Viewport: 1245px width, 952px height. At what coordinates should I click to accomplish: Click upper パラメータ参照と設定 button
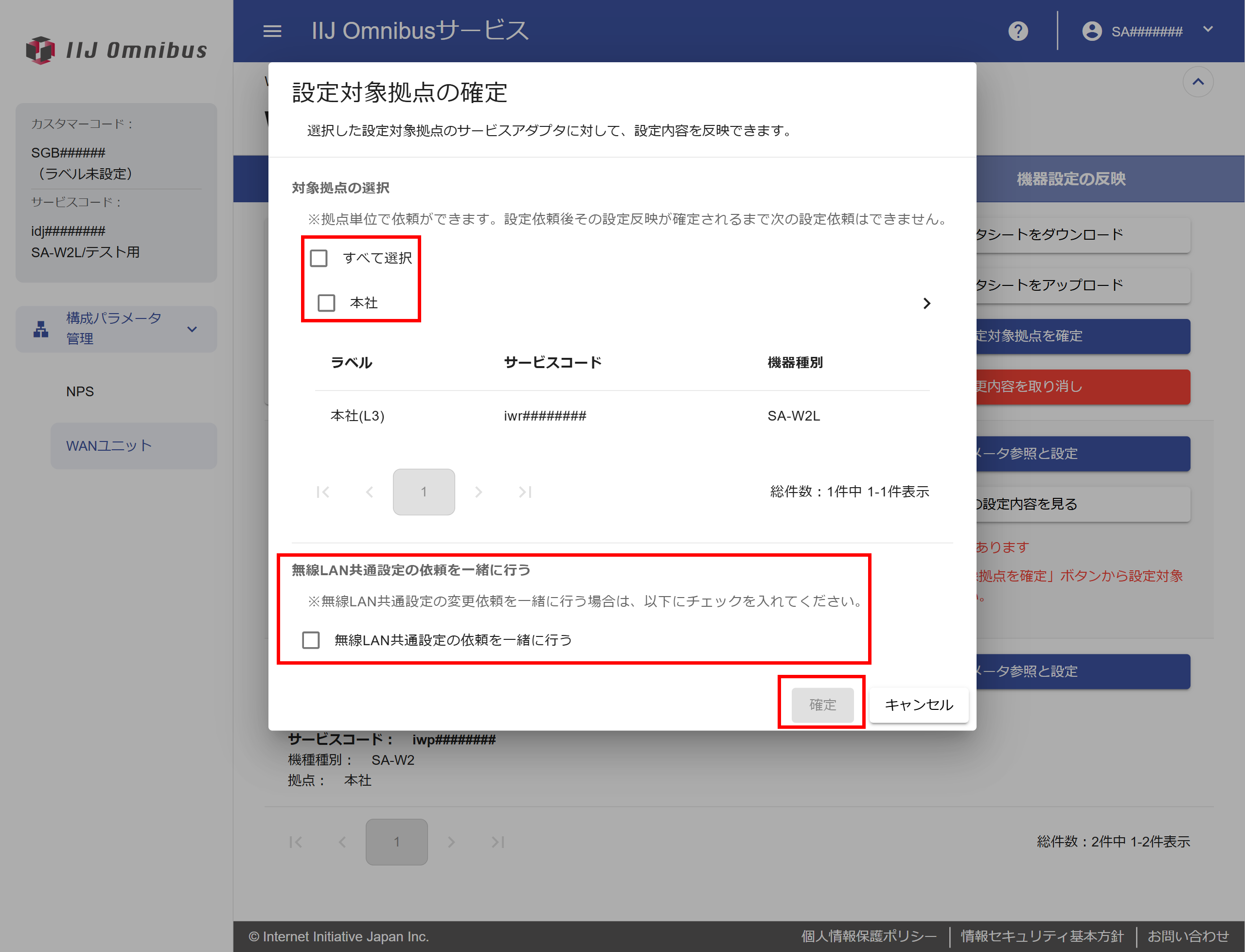pyautogui.click(x=1083, y=453)
